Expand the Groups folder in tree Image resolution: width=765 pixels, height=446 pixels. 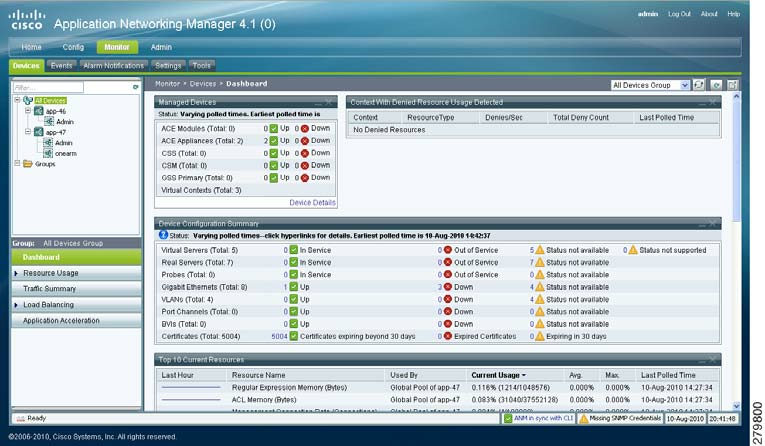[18, 164]
